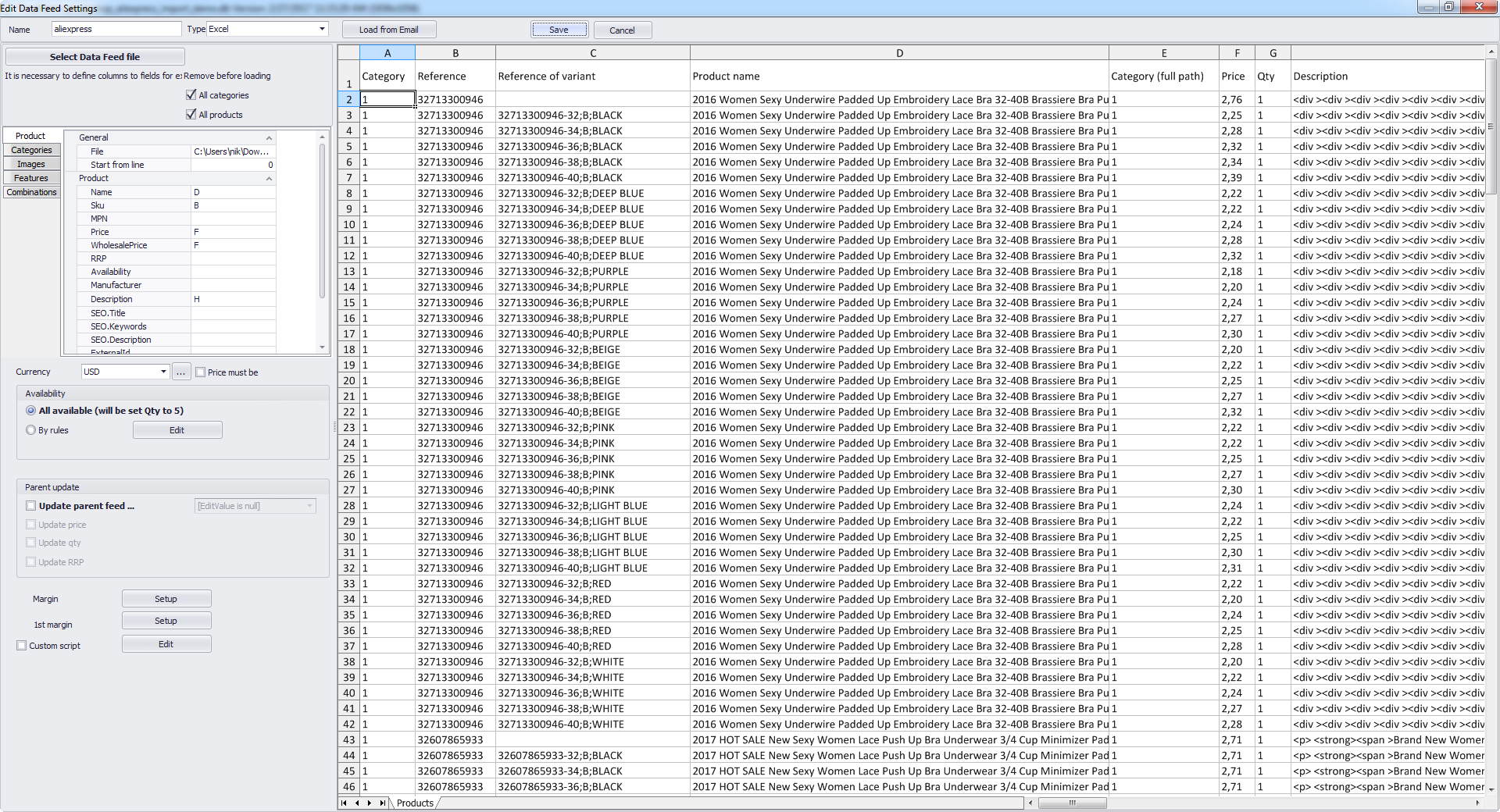The width and height of the screenshot is (1500, 812).
Task: Toggle the All categories checkbox
Action: click(191, 95)
